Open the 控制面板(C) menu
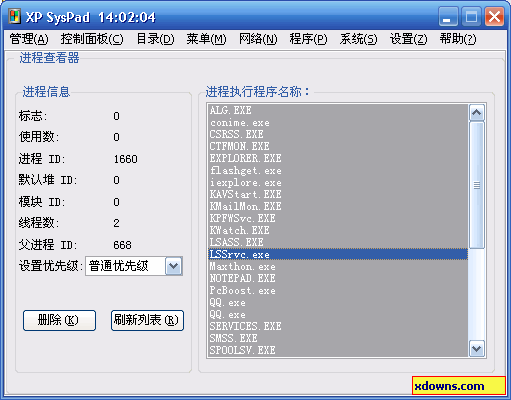 92,39
